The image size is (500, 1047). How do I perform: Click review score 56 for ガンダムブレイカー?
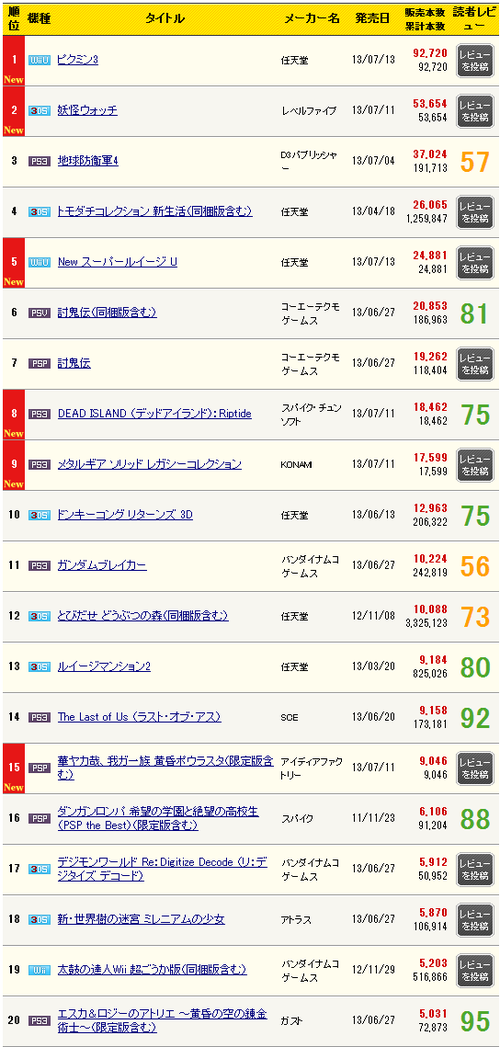[475, 566]
